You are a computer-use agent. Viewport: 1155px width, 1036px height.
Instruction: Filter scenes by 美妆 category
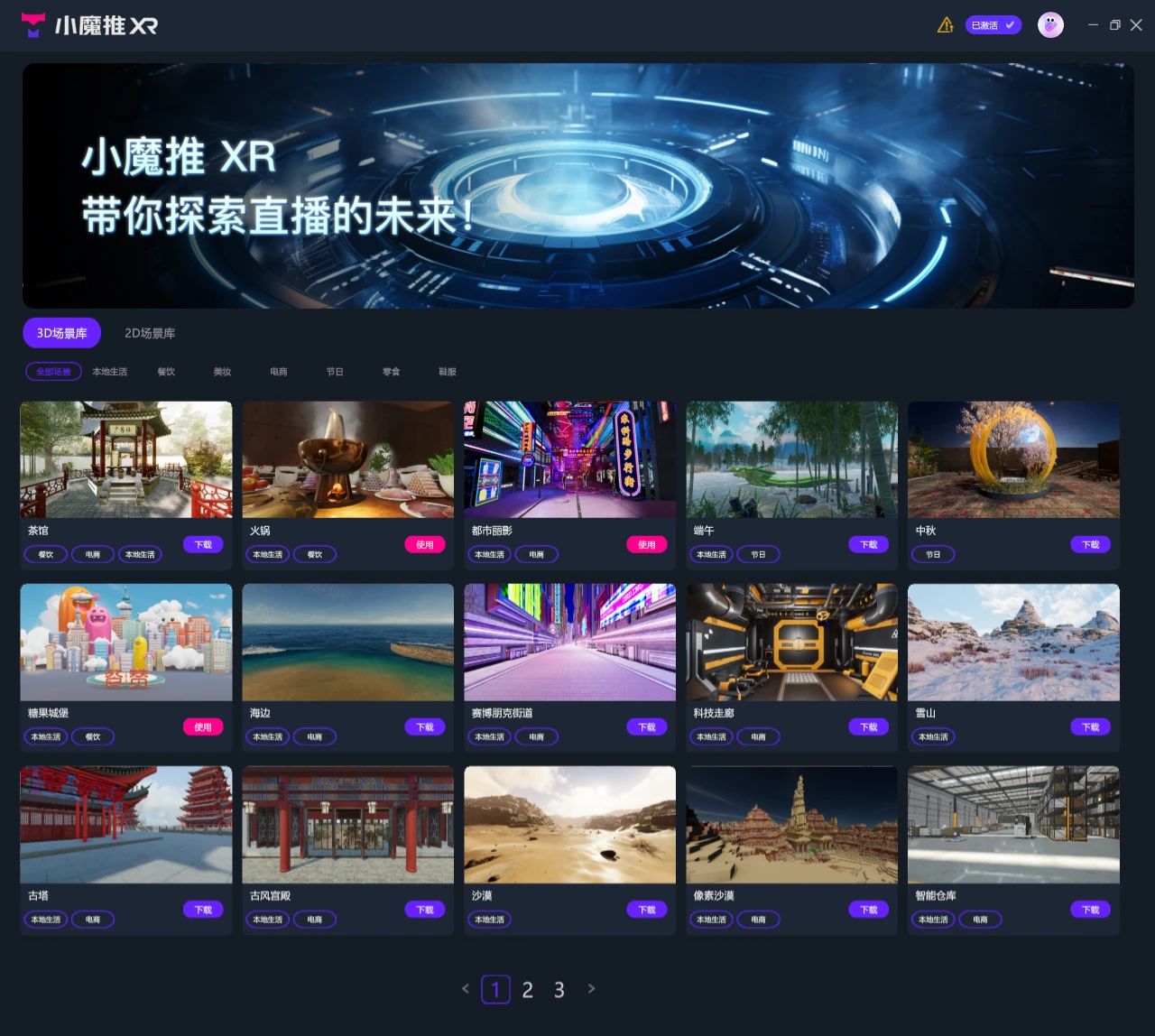click(222, 372)
